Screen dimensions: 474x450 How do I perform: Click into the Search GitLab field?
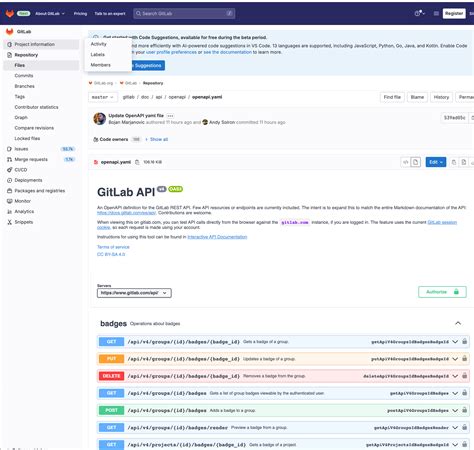(x=184, y=13)
